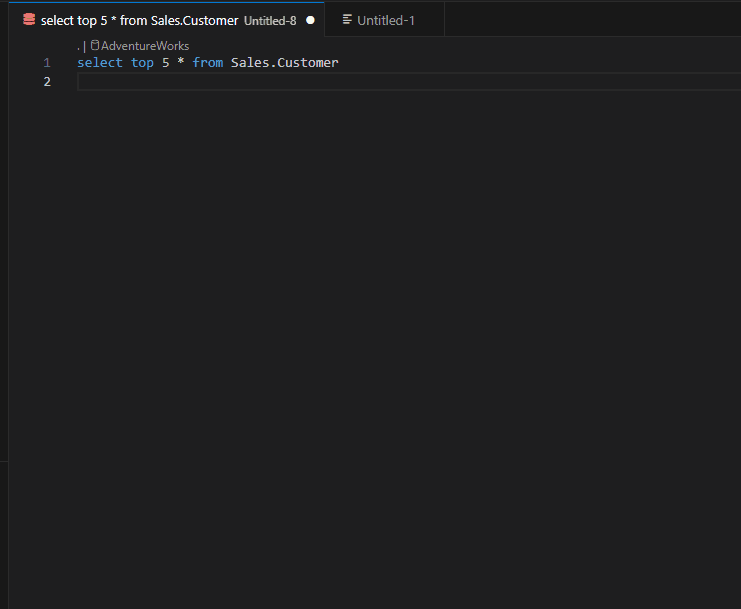Switch to the Untitled-1 tab

coord(385,20)
